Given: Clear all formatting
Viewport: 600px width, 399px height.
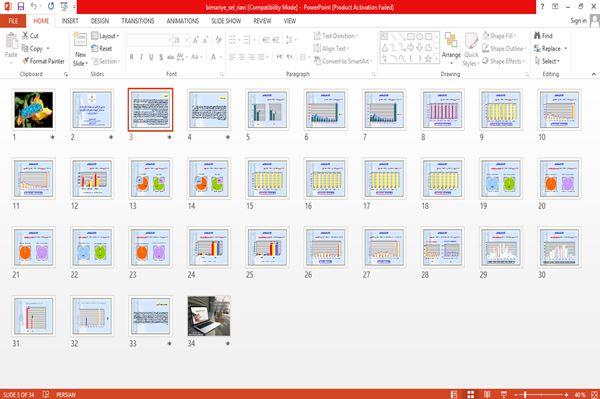Looking at the screenshot, I should point(218,40).
